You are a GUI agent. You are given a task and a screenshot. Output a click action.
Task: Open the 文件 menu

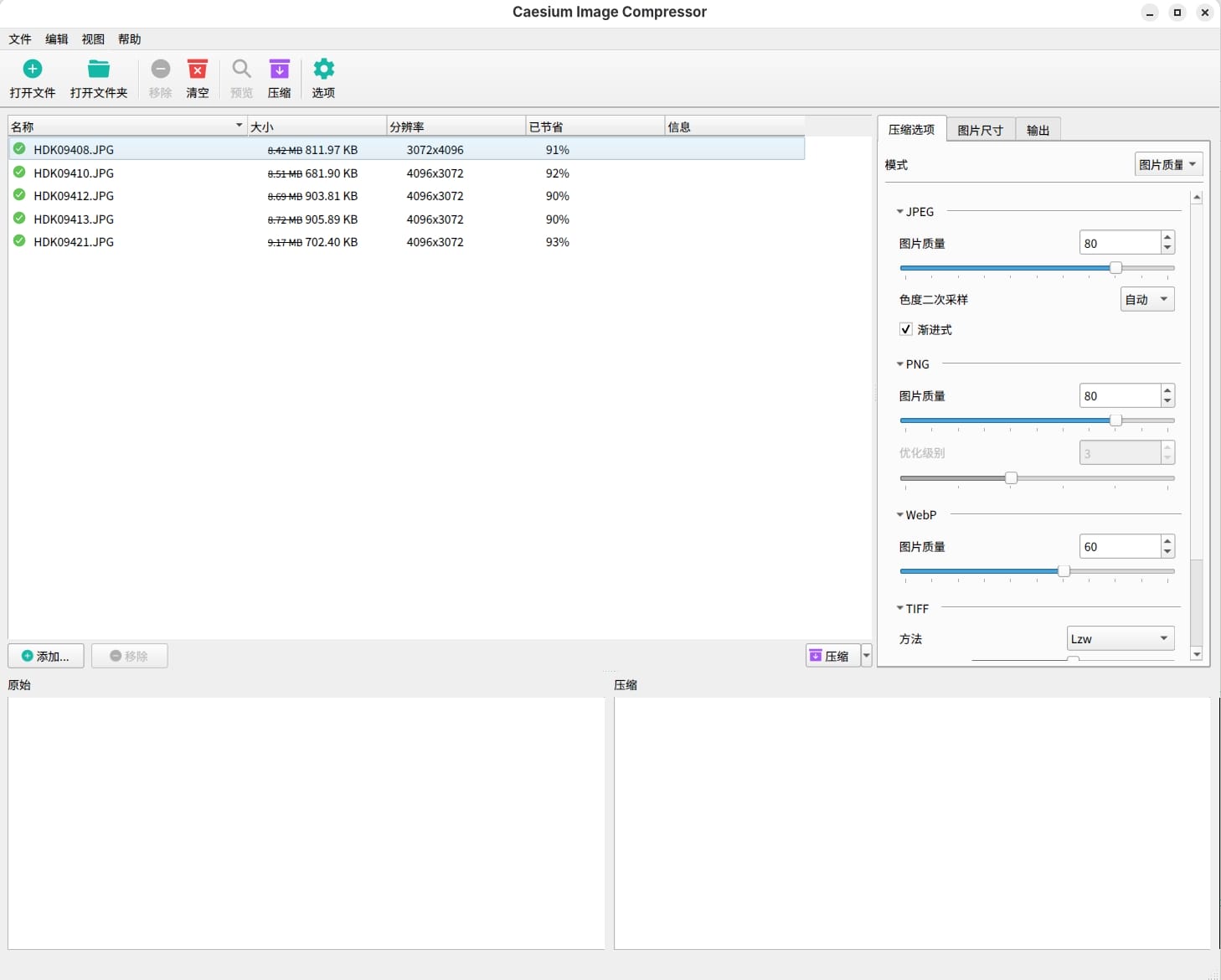coord(20,39)
